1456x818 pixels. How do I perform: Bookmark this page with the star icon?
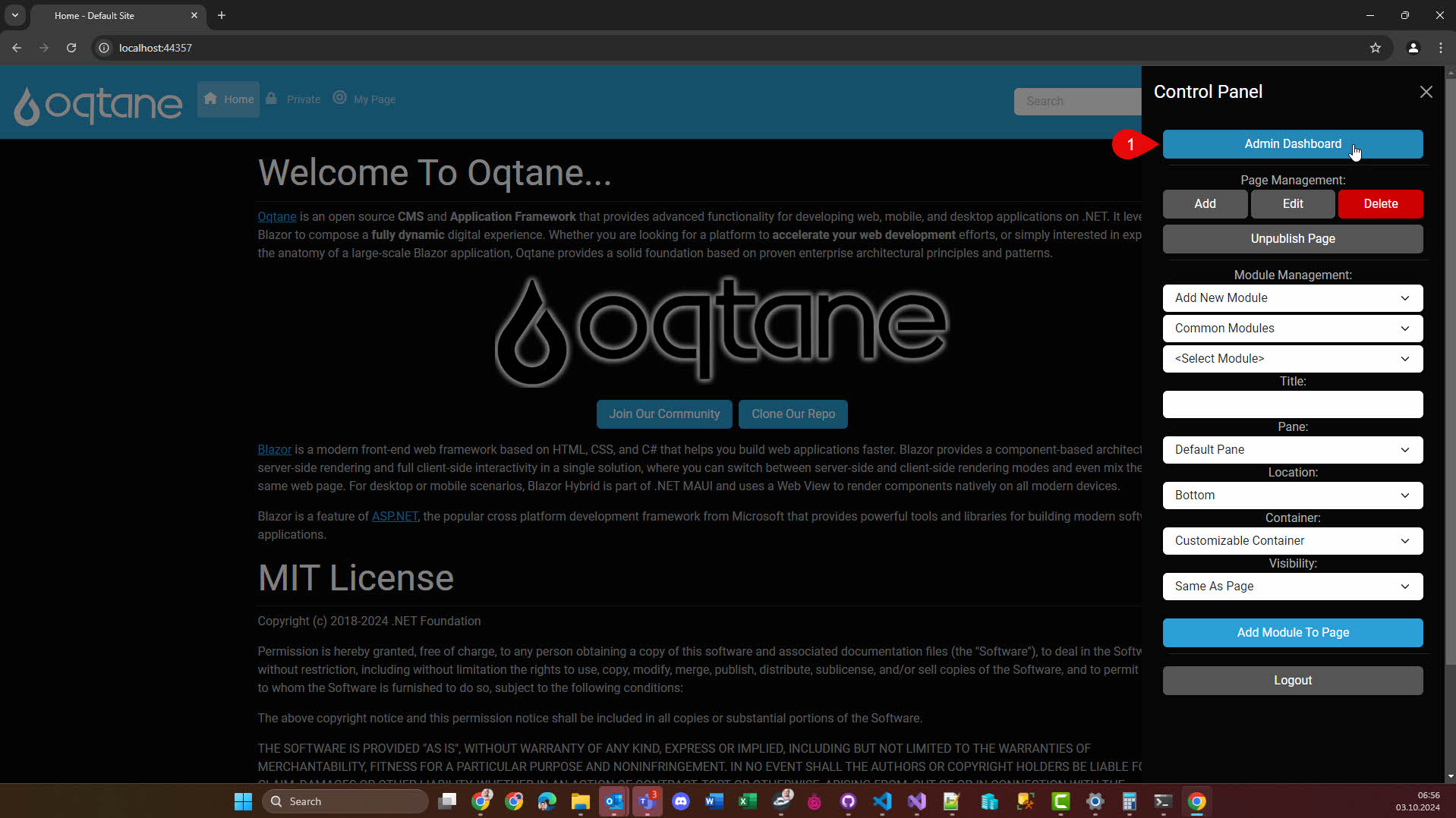click(x=1375, y=48)
